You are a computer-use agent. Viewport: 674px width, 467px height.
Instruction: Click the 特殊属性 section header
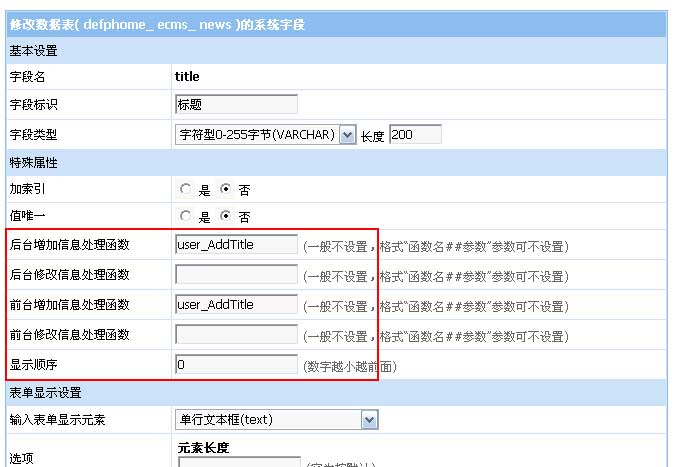pos(34,162)
